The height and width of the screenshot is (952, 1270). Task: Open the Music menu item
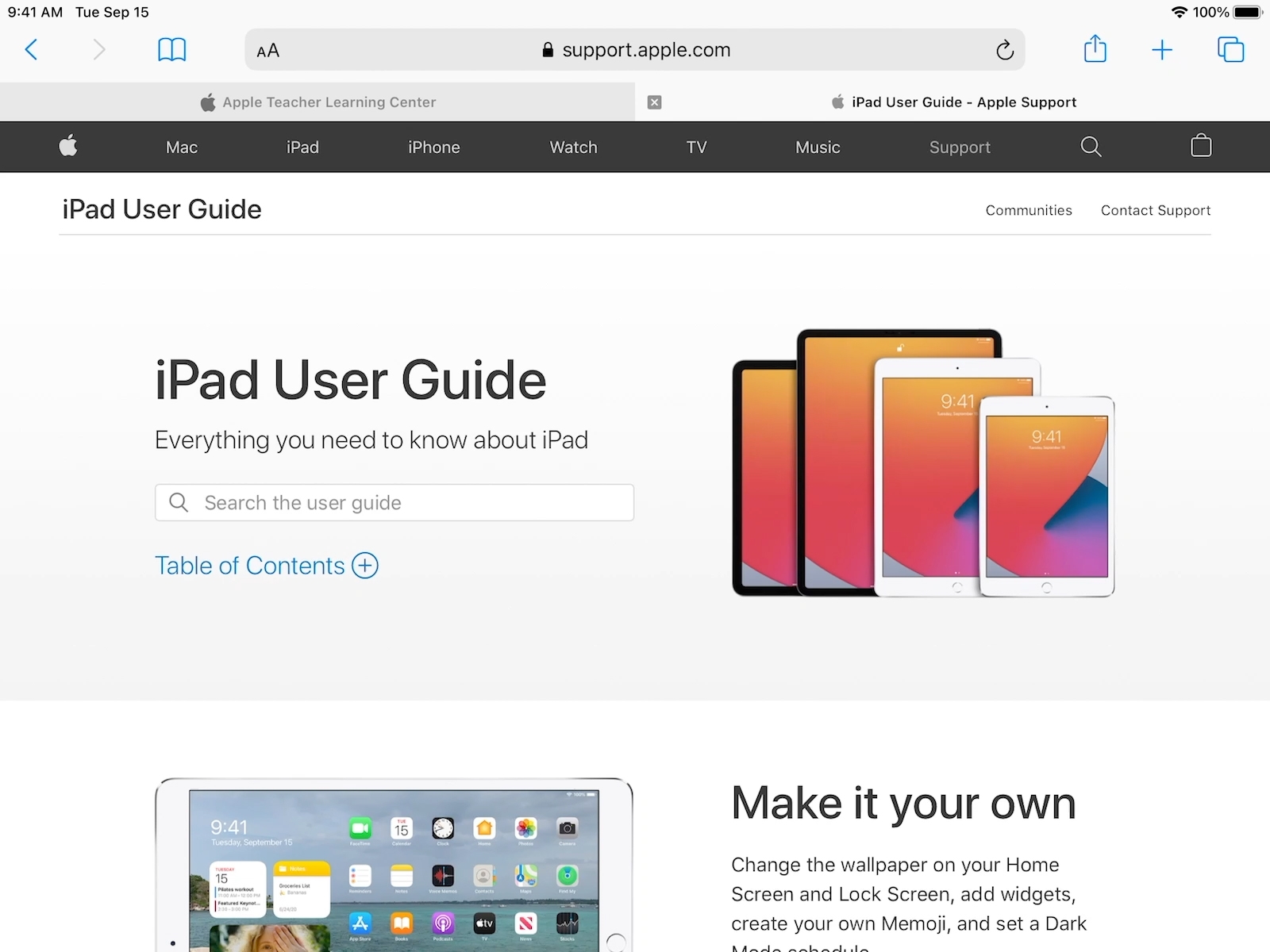pos(818,148)
